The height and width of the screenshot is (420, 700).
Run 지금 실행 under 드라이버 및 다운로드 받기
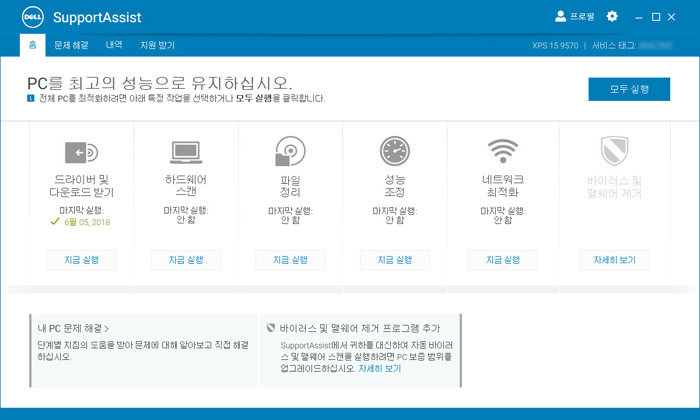click(x=81, y=260)
